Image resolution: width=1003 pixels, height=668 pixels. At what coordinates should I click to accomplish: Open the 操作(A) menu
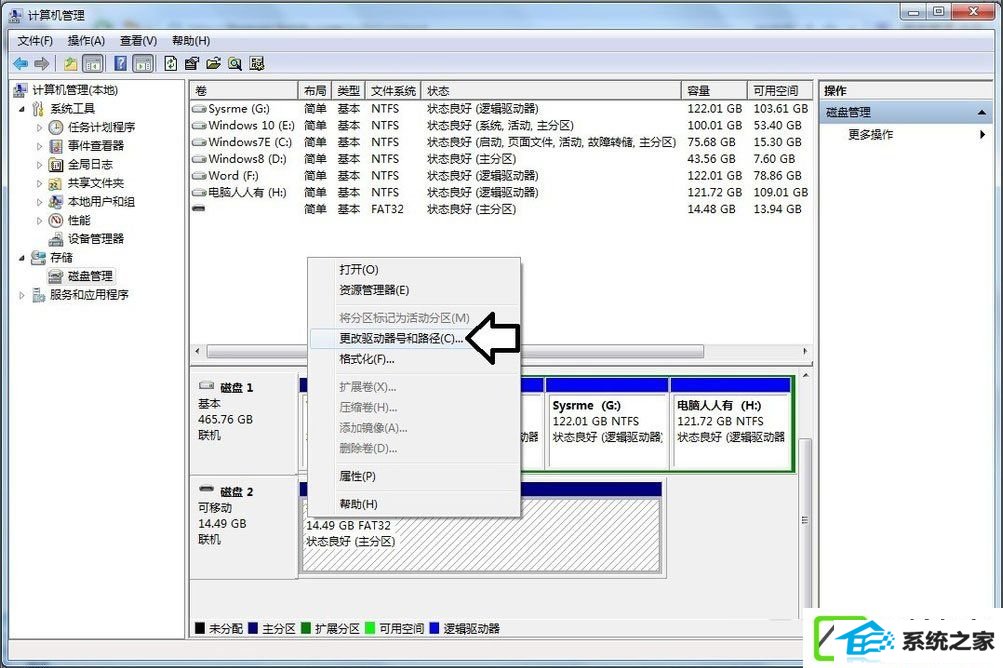click(x=86, y=41)
